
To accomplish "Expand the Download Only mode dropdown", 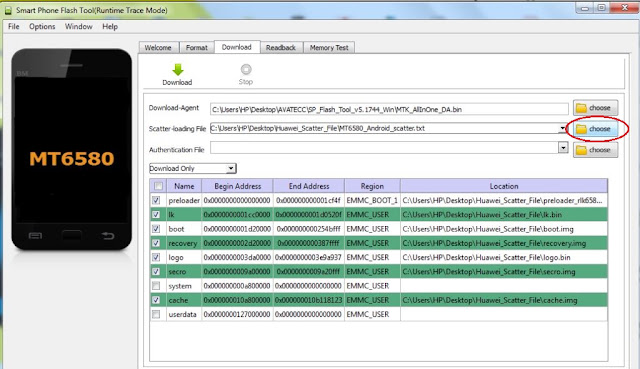I will (x=231, y=168).
